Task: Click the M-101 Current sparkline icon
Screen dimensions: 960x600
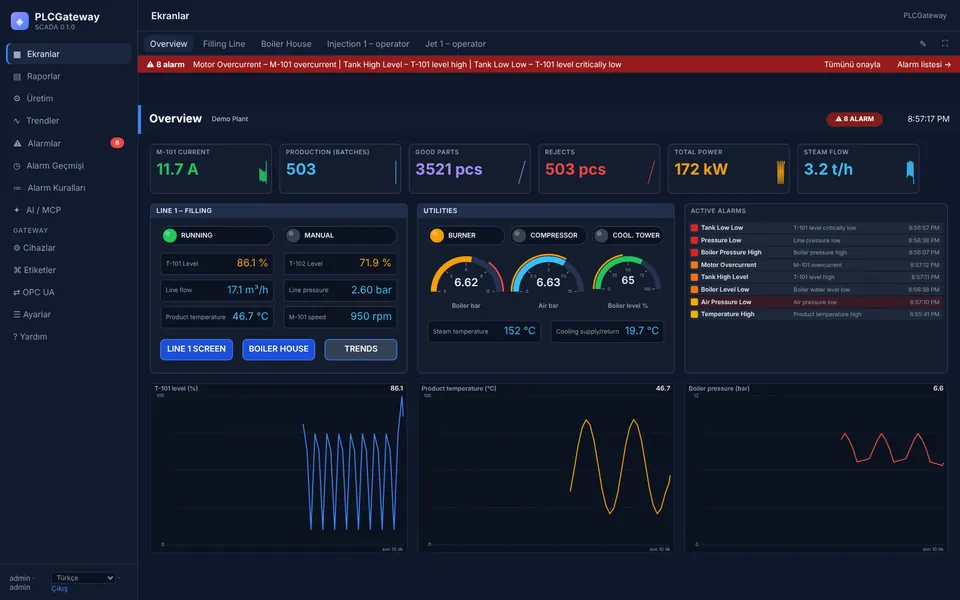Action: 263,172
